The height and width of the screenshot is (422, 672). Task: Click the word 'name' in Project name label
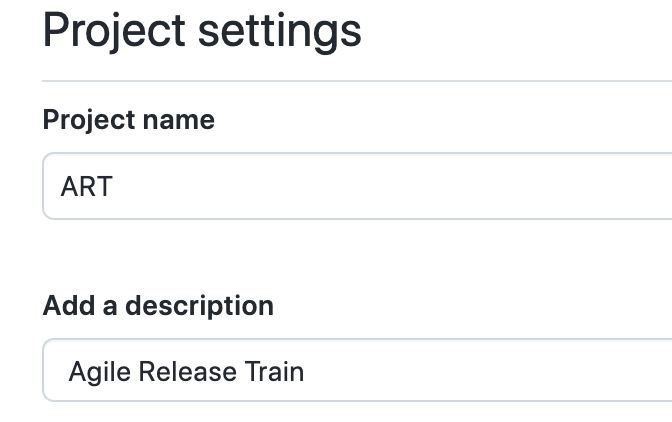[x=178, y=120]
